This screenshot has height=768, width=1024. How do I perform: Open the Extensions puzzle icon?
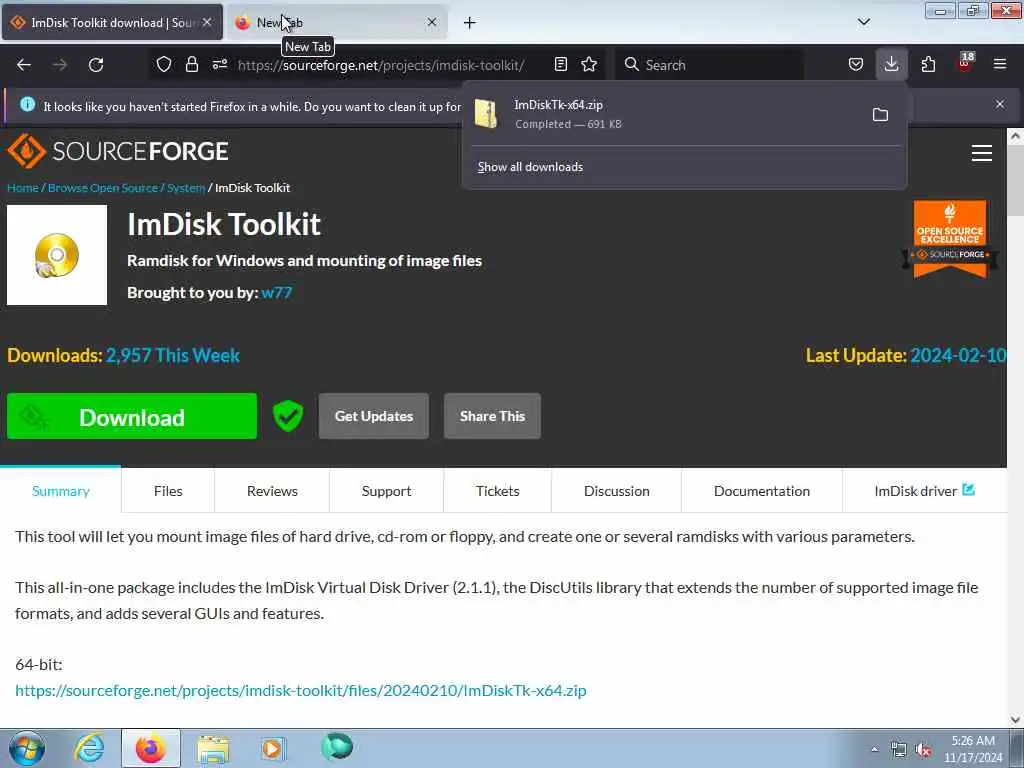[928, 64]
